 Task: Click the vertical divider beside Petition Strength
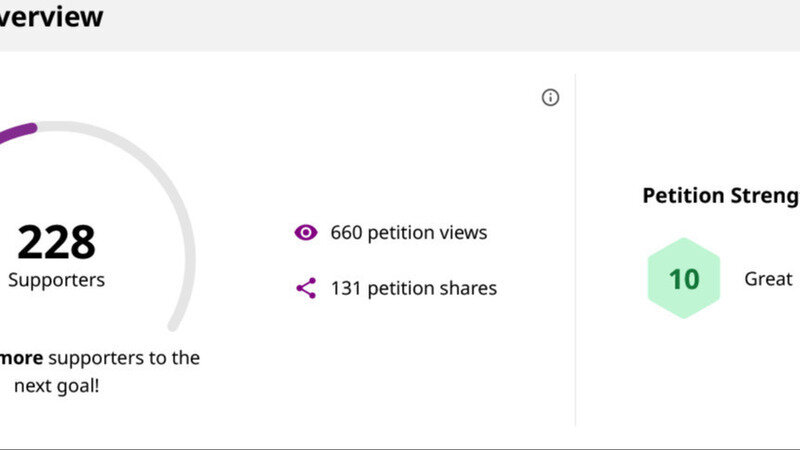click(575, 250)
